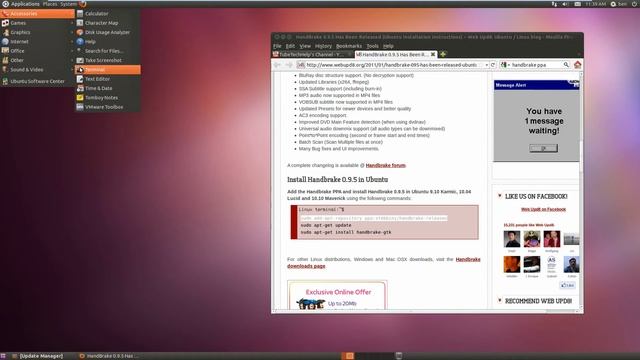Image resolution: width=640 pixels, height=360 pixels.
Task: Open Firefox Bookmarks menu
Action: point(349,46)
